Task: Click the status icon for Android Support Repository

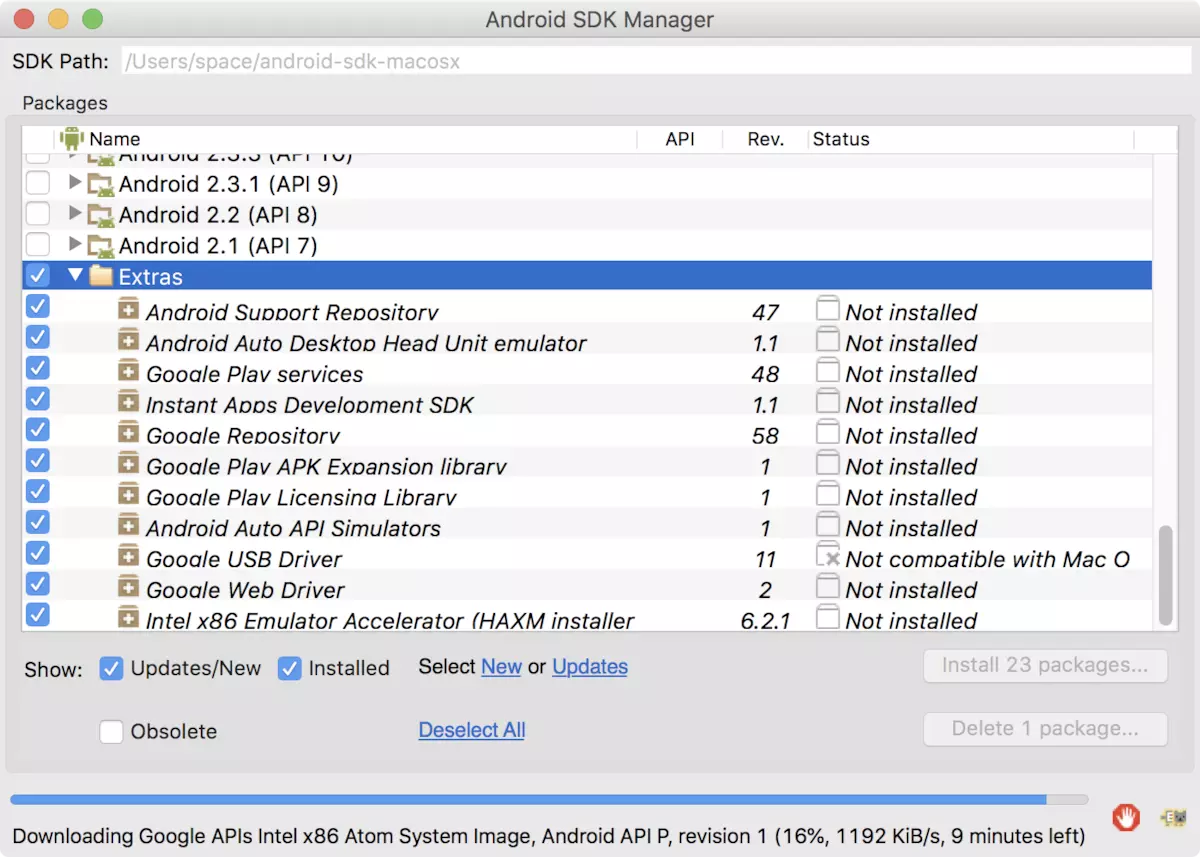Action: (x=827, y=309)
